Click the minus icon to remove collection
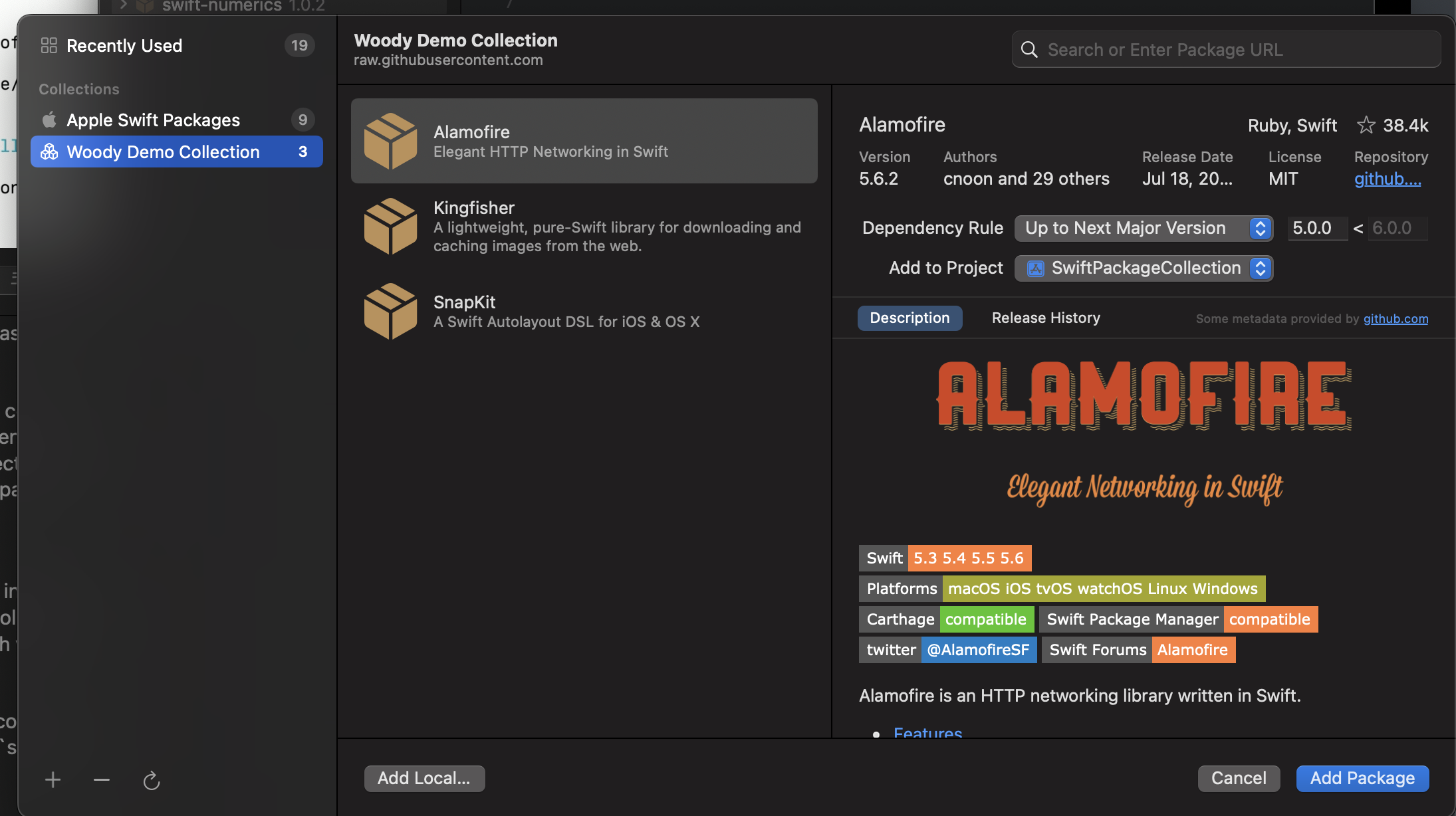Screen dimensions: 1456x816 [x=102, y=779]
